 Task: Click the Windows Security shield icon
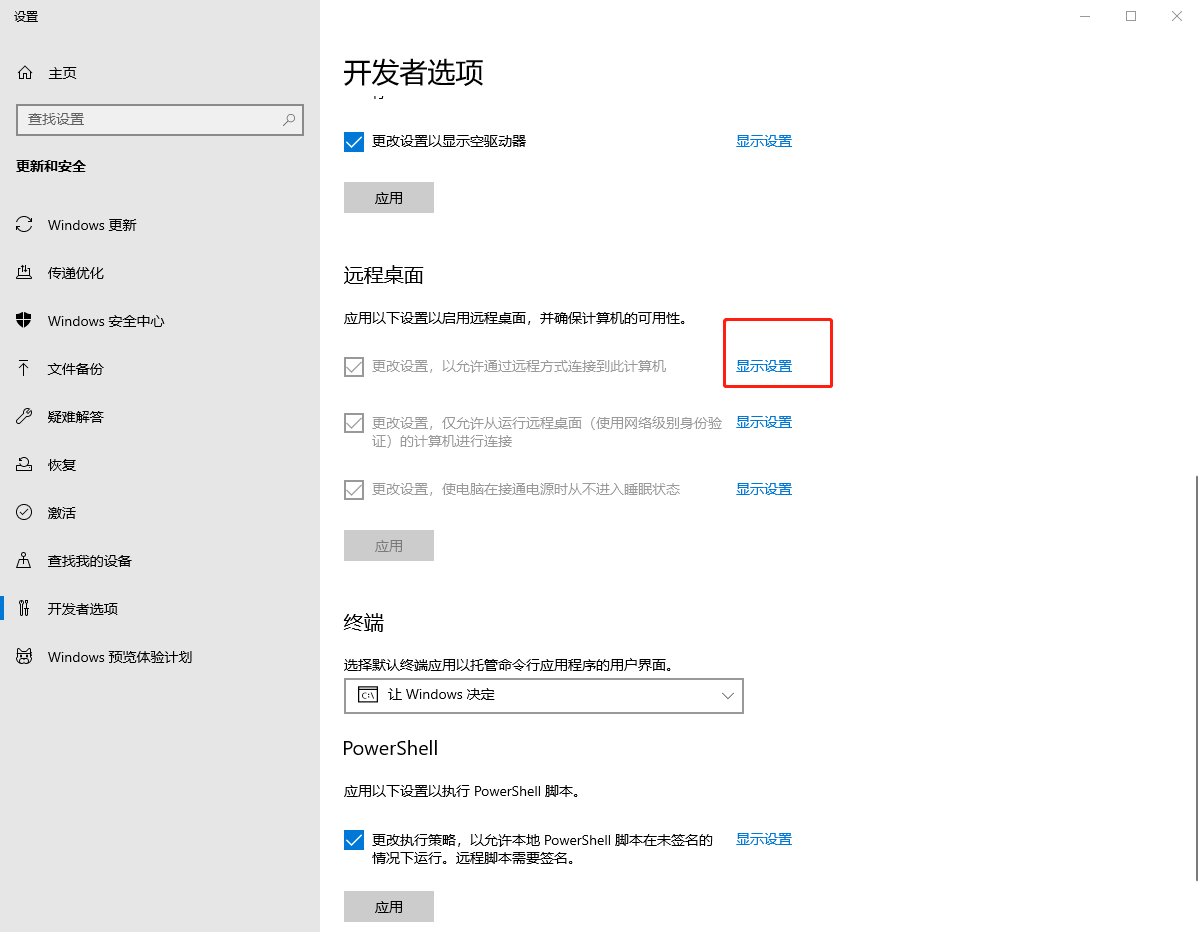click(25, 321)
